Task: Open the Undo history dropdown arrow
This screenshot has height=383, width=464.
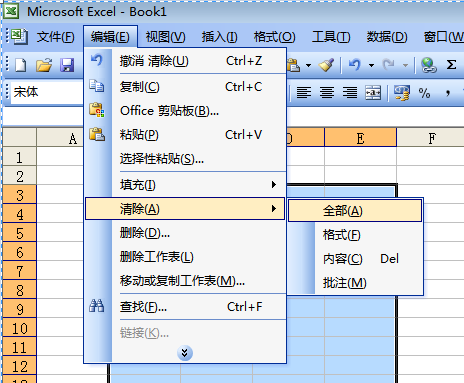Action: pyautogui.click(x=371, y=65)
